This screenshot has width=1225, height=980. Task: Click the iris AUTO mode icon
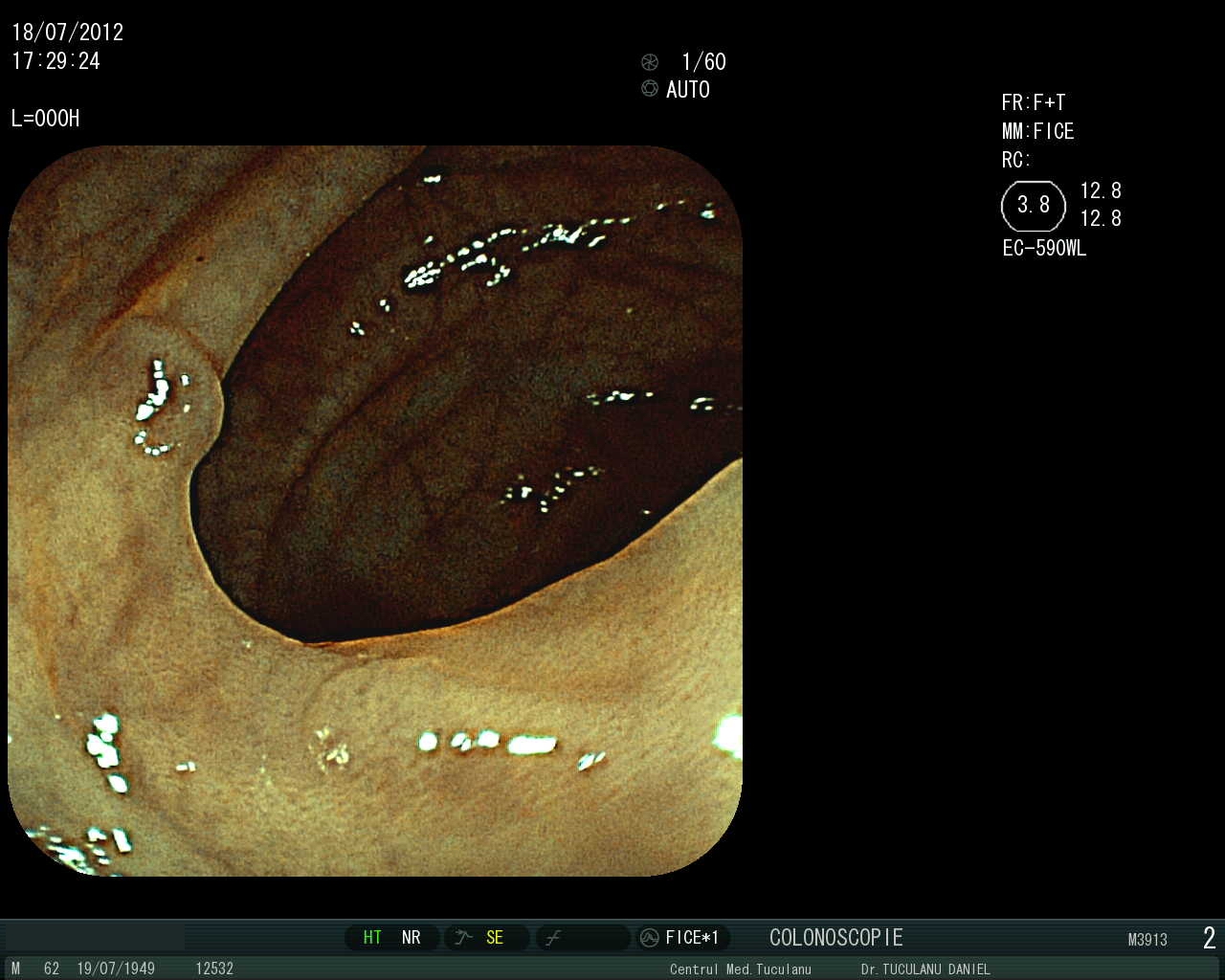[650, 89]
